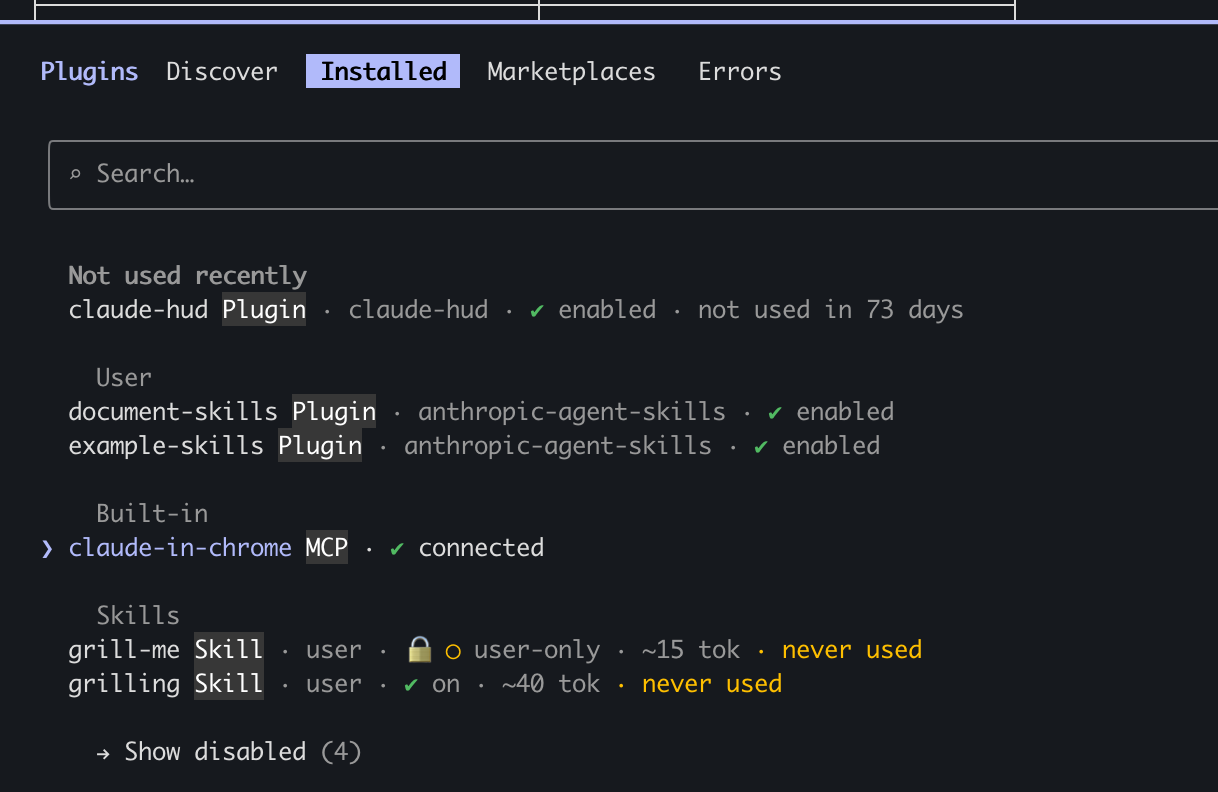Click the yellow circle user-only indicator
The height and width of the screenshot is (792, 1218).
(x=453, y=651)
